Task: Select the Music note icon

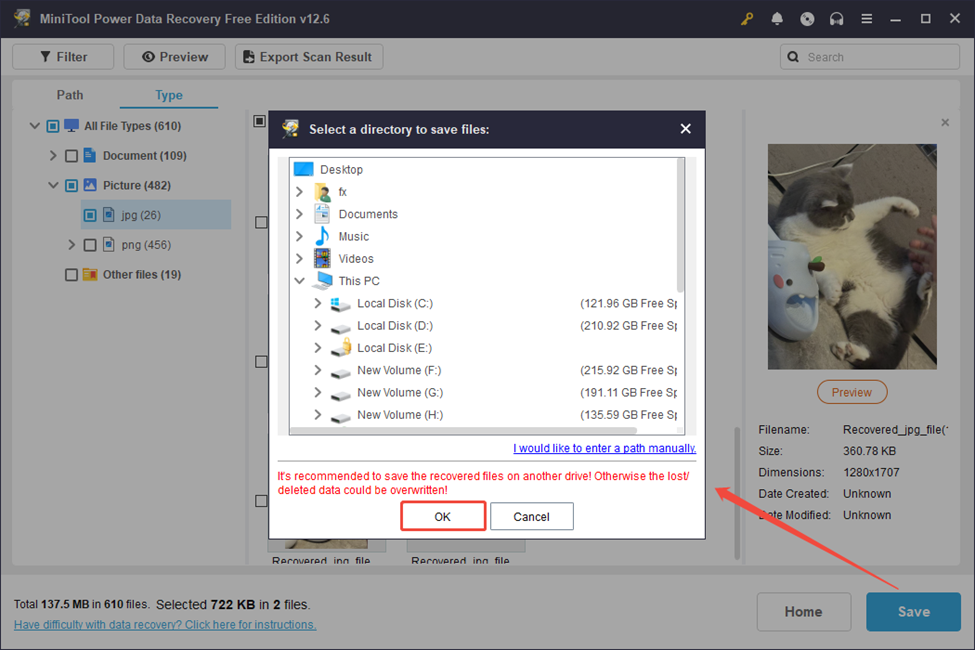Action: click(x=322, y=236)
